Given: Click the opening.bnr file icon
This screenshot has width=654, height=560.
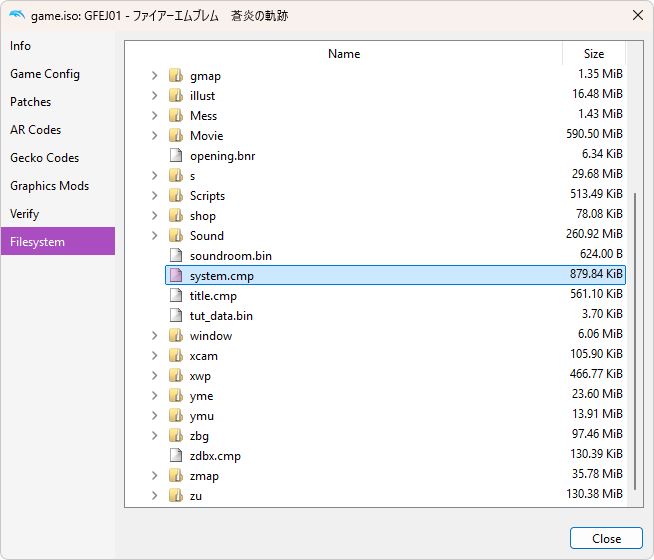Looking at the screenshot, I should pos(176,156).
